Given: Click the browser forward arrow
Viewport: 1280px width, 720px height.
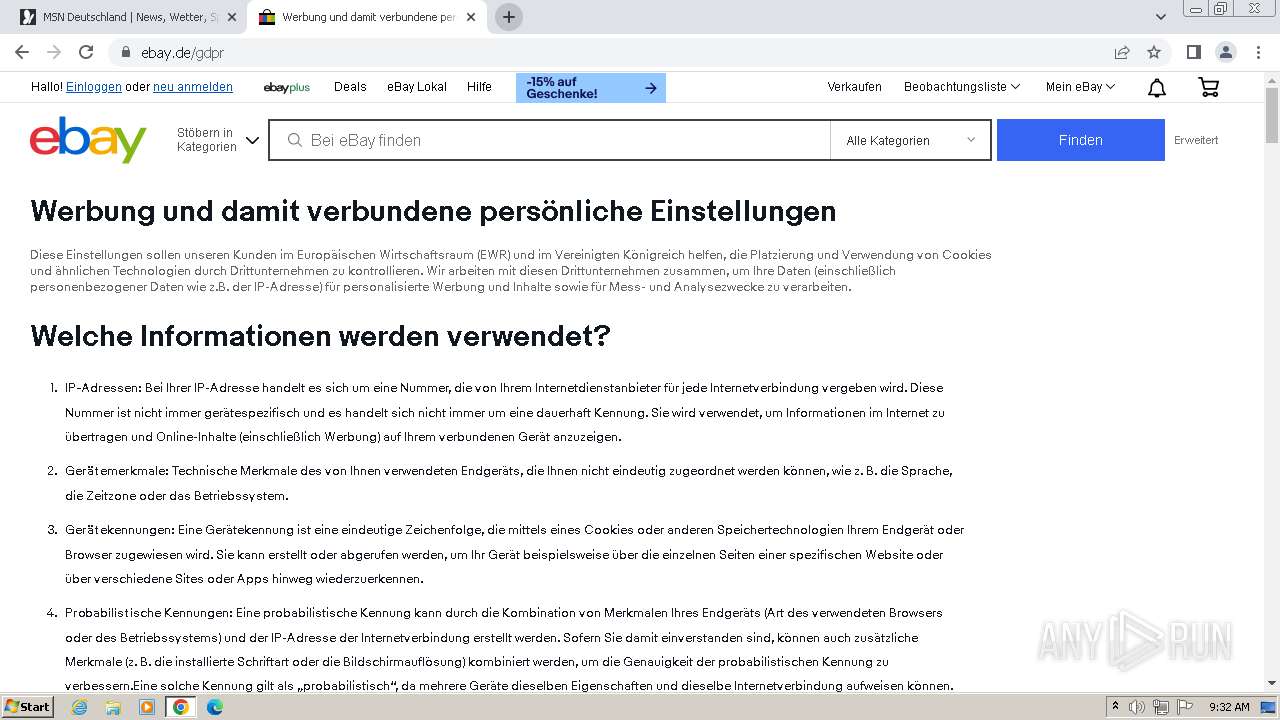Looking at the screenshot, I should (54, 52).
